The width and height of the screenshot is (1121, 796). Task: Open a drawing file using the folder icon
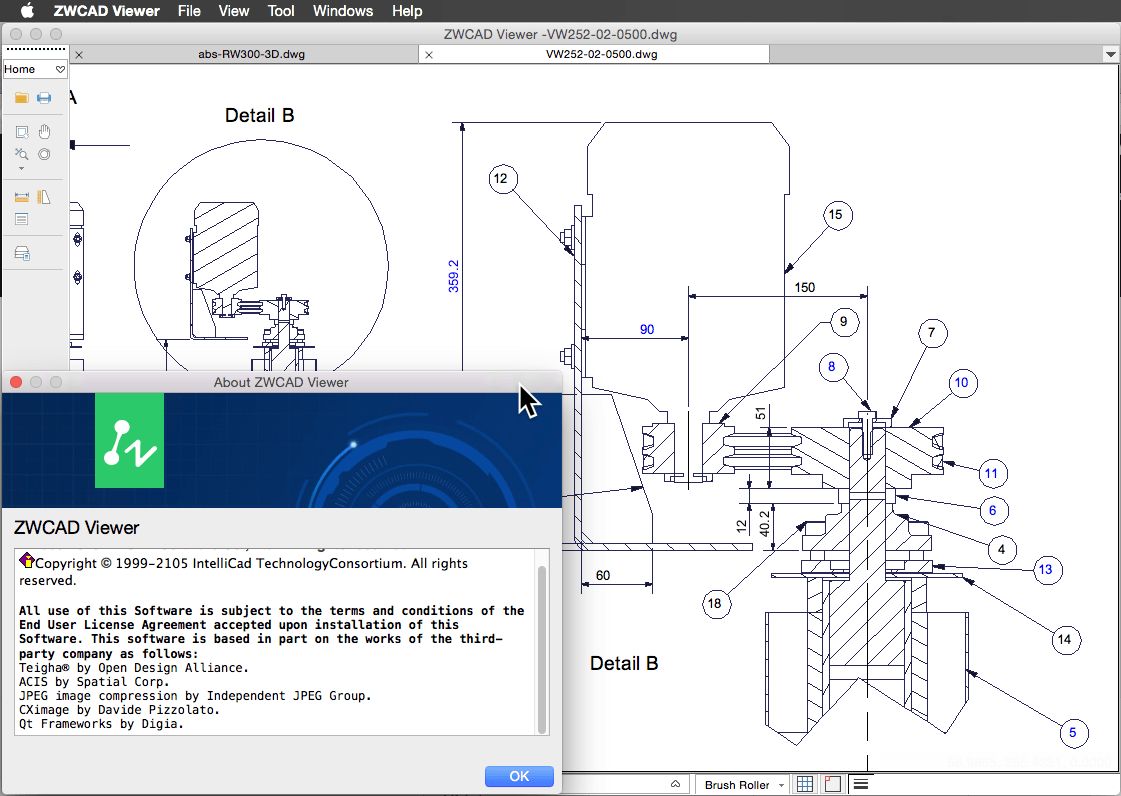click(21, 98)
